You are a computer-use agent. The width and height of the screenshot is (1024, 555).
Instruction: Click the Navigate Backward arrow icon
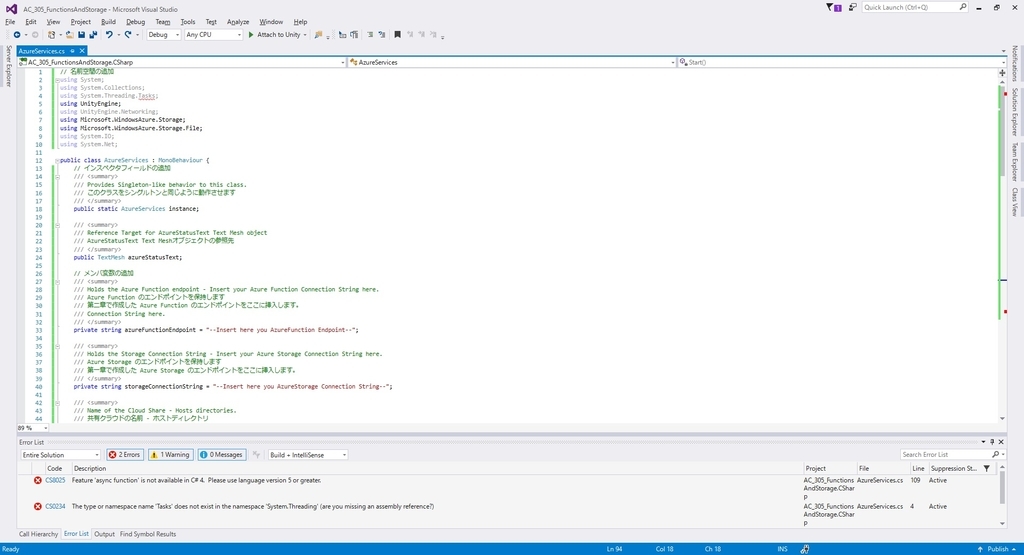(17, 35)
